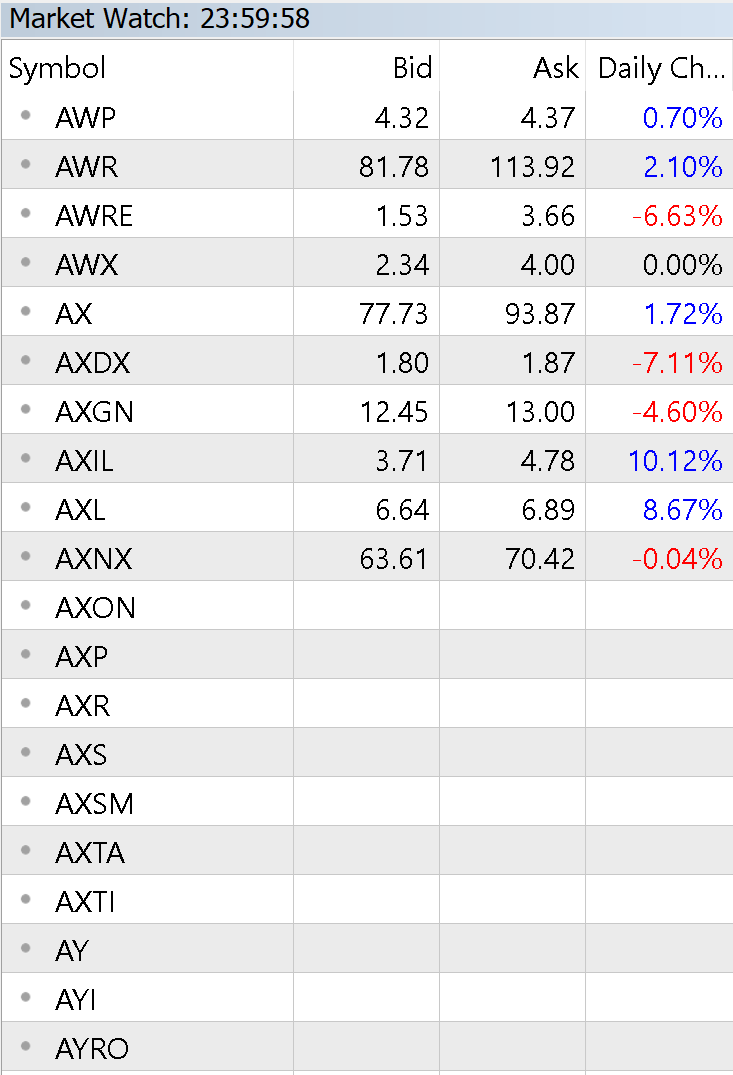Click AXNX bid price 63.61
Viewport: 733px width, 1075px height.
click(394, 559)
